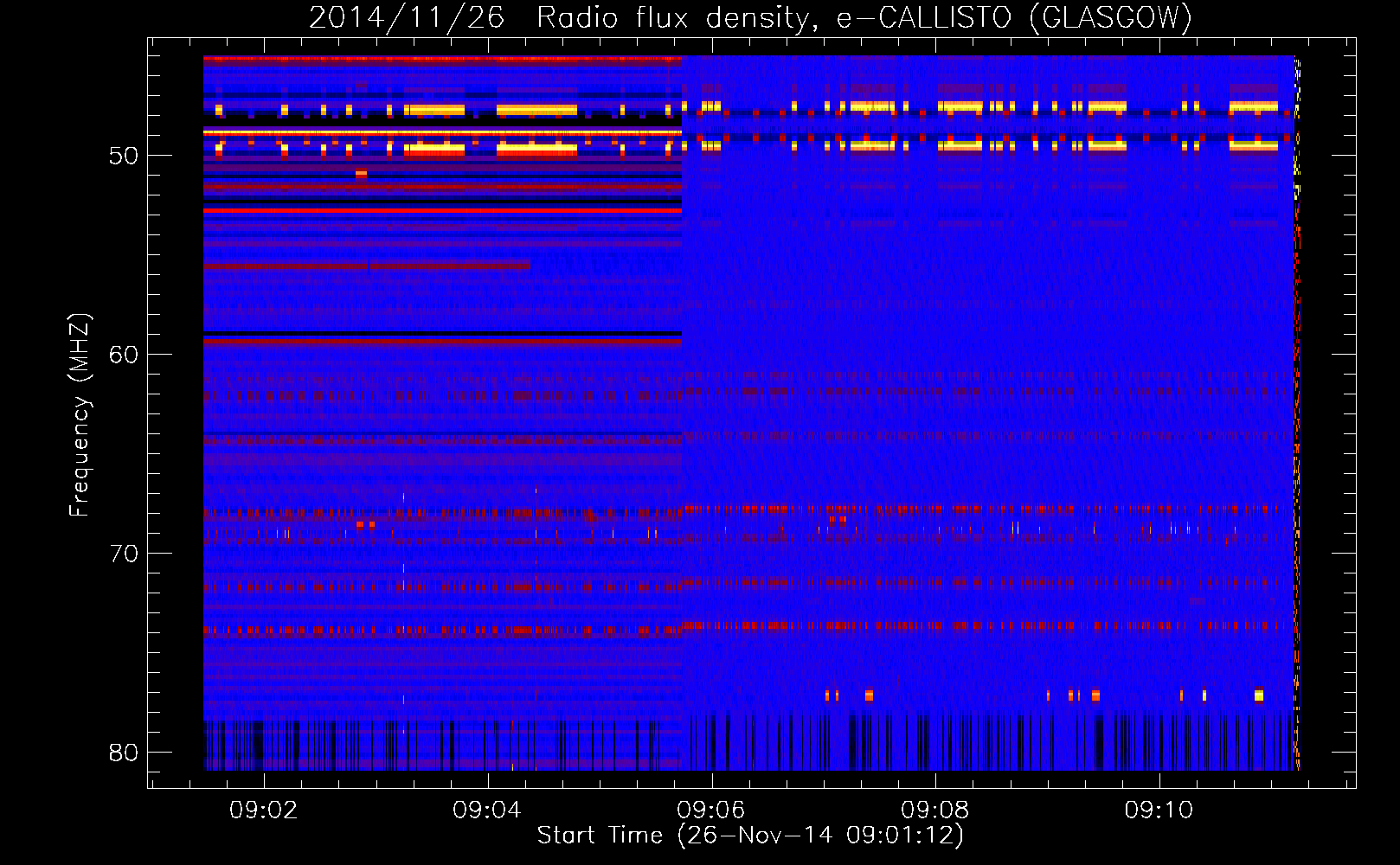
Task: Click the 60 MHz frequency tick label
Action: (x=124, y=356)
